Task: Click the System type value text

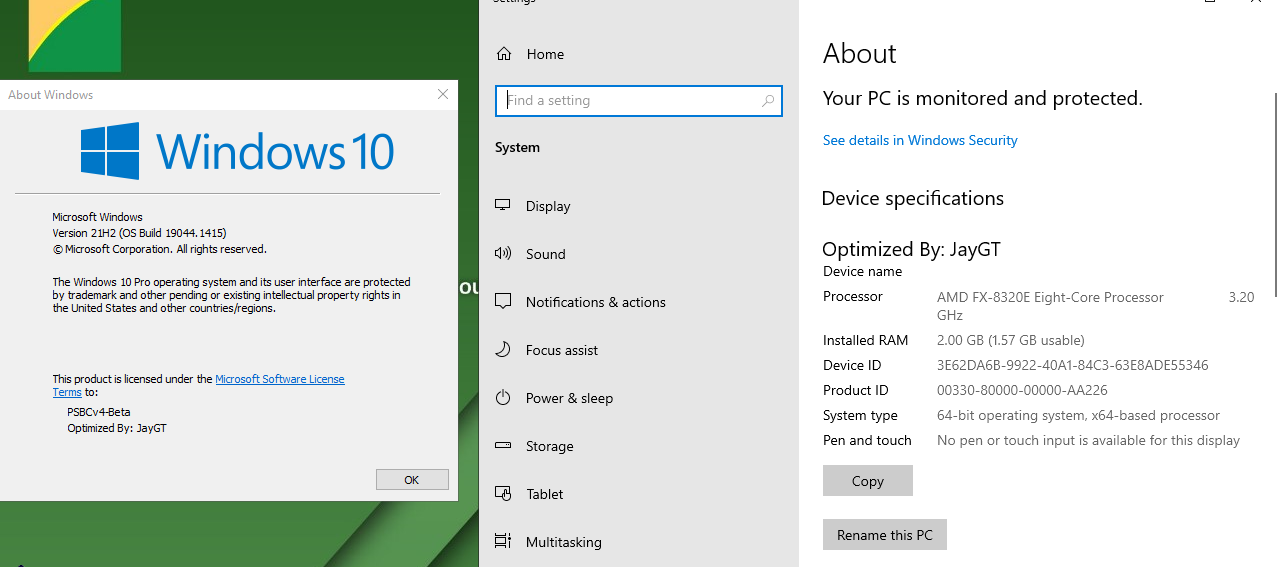Action: pyautogui.click(x=1078, y=415)
